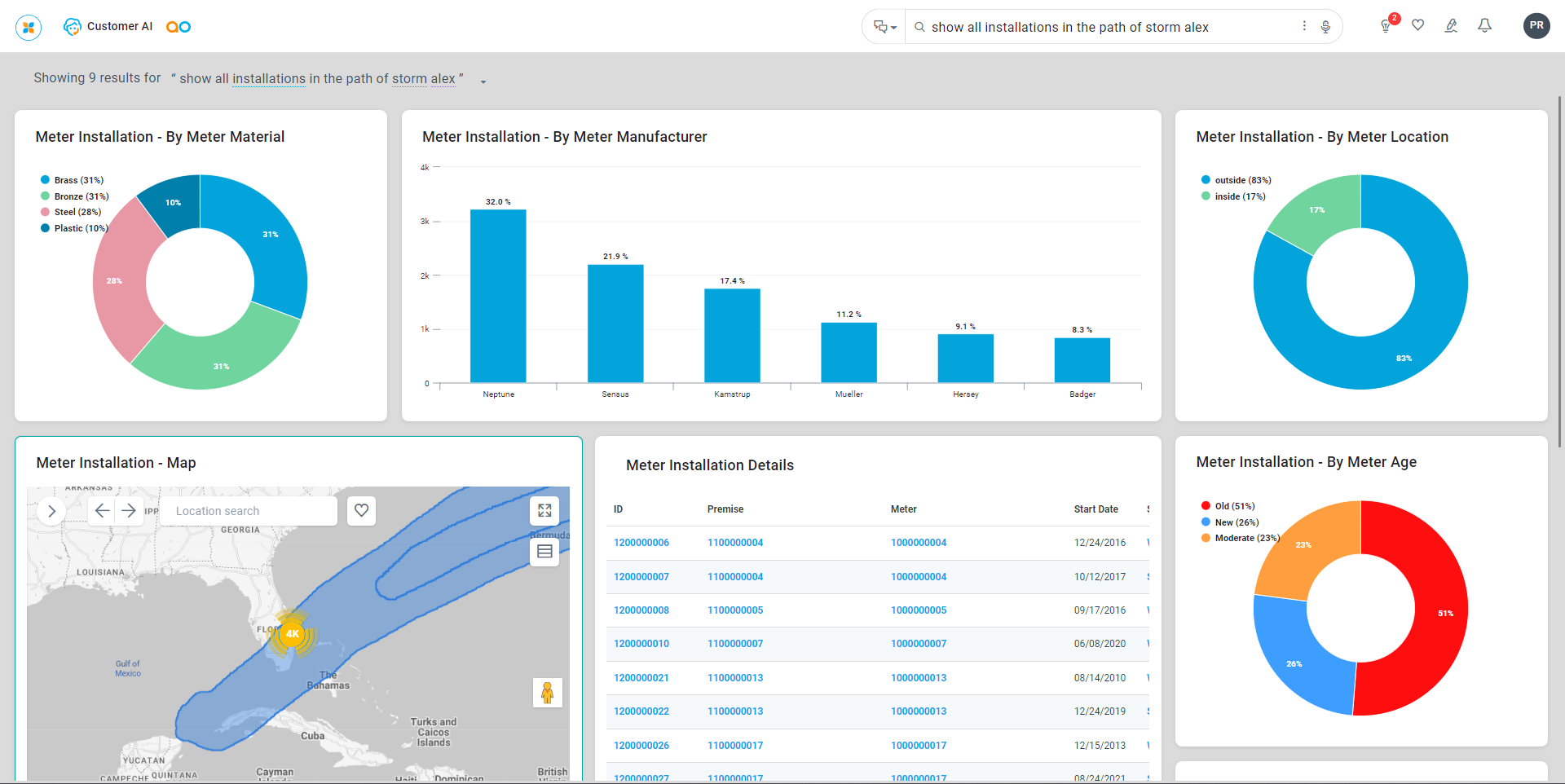The width and height of the screenshot is (1565, 784).
Task: Open the conversation mode dropdown beside search
Action: point(884,27)
